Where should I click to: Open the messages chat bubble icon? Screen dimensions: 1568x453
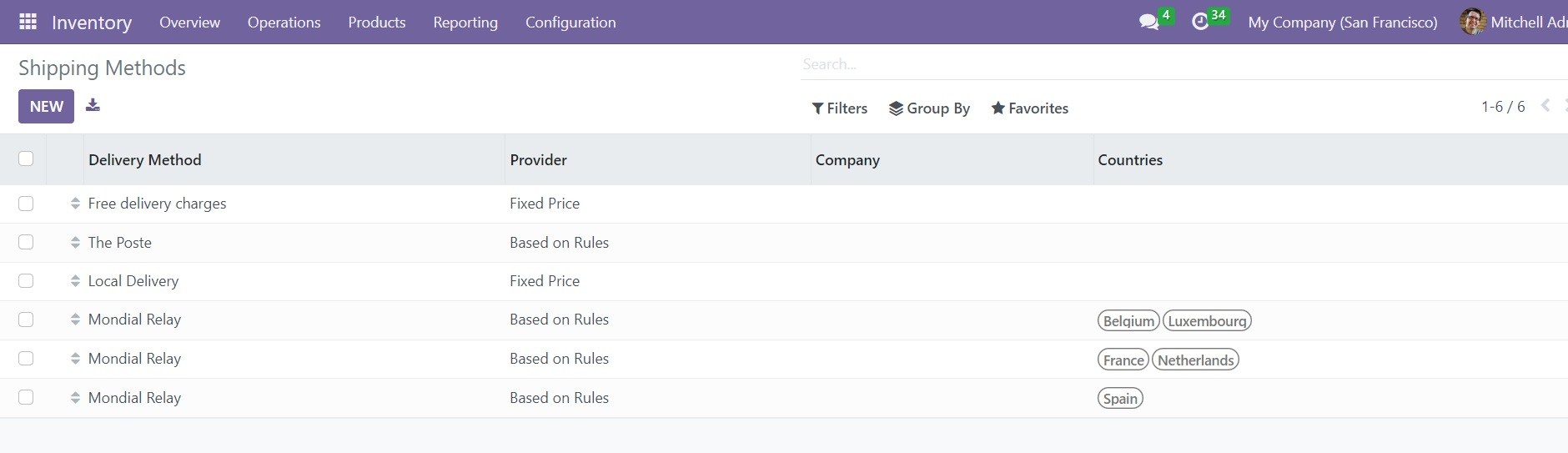point(1149,23)
